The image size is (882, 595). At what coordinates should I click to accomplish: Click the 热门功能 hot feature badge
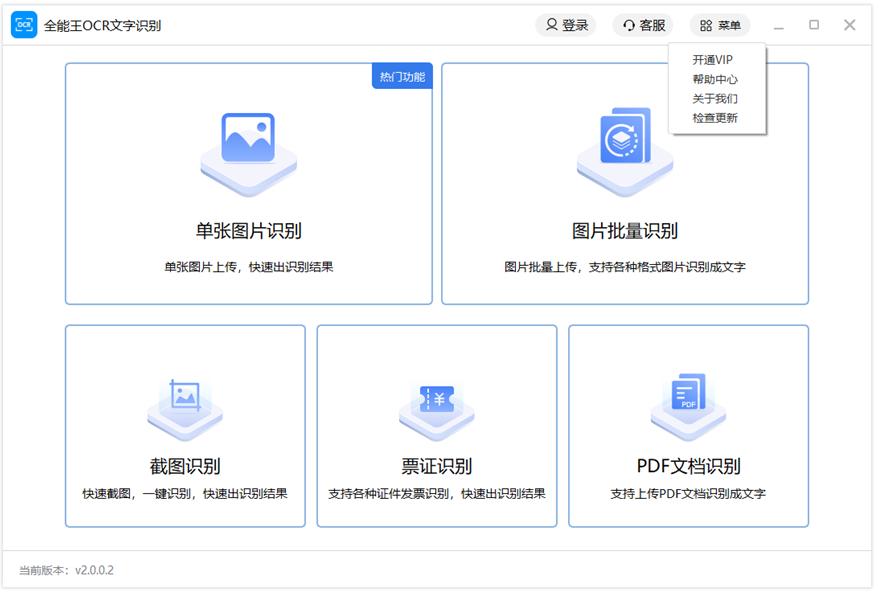pos(402,77)
